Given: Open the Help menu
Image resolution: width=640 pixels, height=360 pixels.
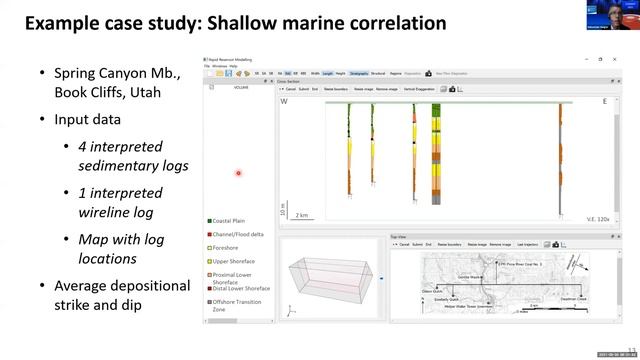Looking at the screenshot, I should (233, 66).
